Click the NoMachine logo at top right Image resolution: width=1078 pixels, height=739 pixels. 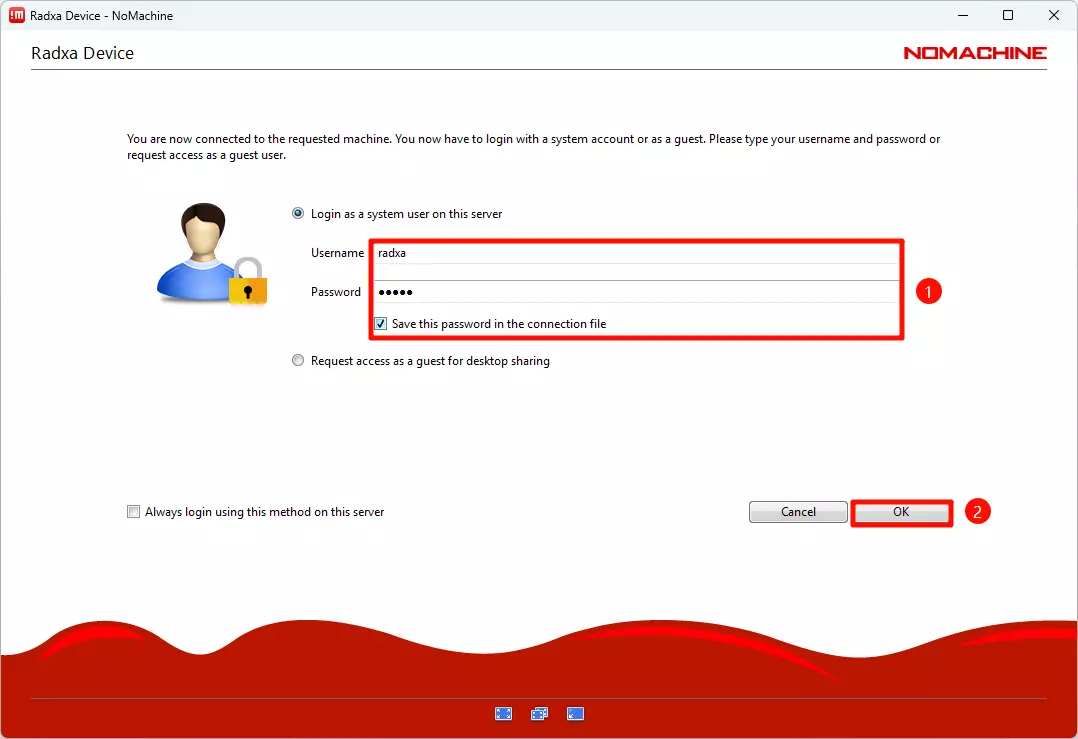pos(974,53)
